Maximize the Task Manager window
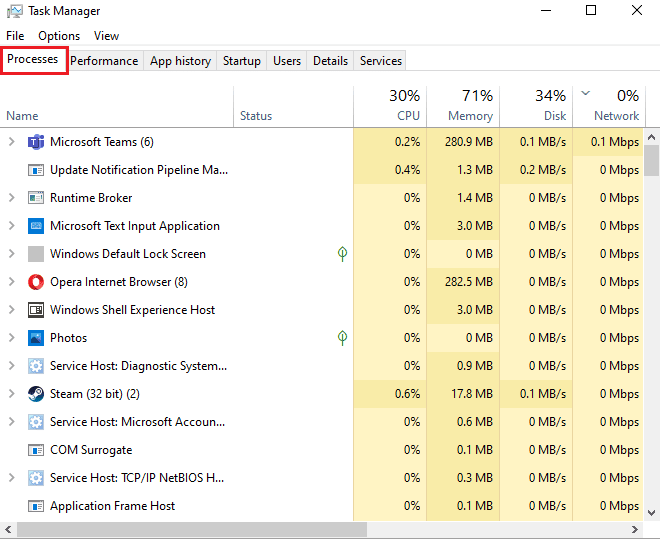 pos(591,10)
